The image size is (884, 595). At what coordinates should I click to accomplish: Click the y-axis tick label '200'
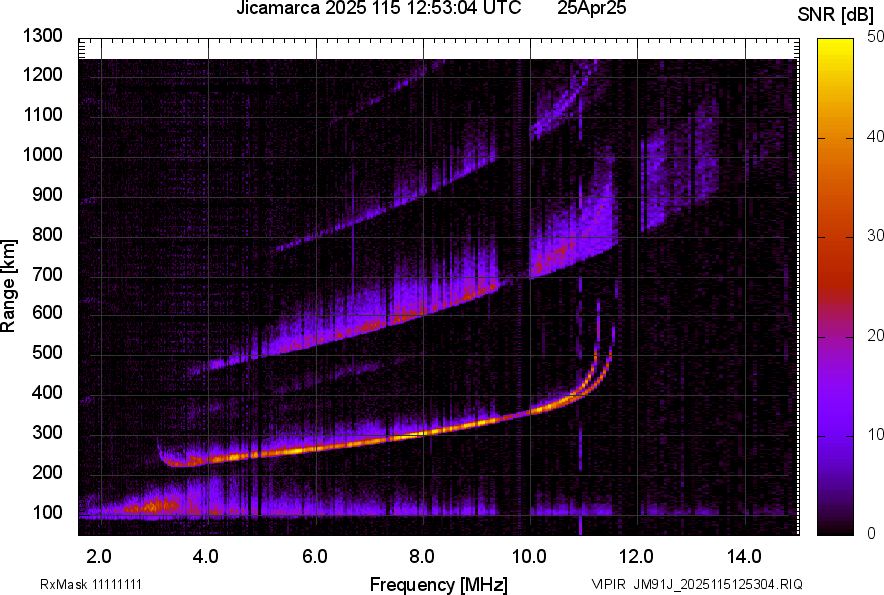point(47,472)
